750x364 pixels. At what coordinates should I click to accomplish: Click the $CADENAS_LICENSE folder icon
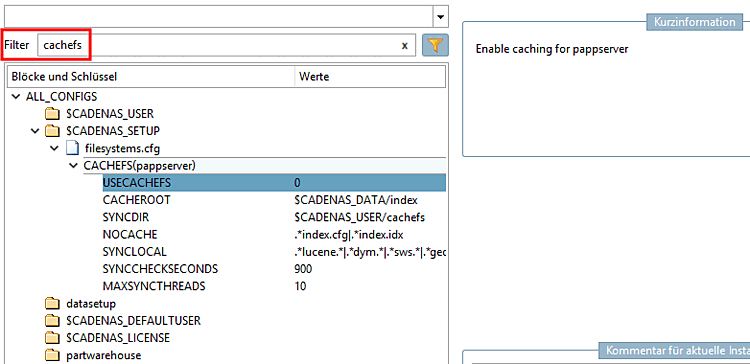pyautogui.click(x=52, y=338)
